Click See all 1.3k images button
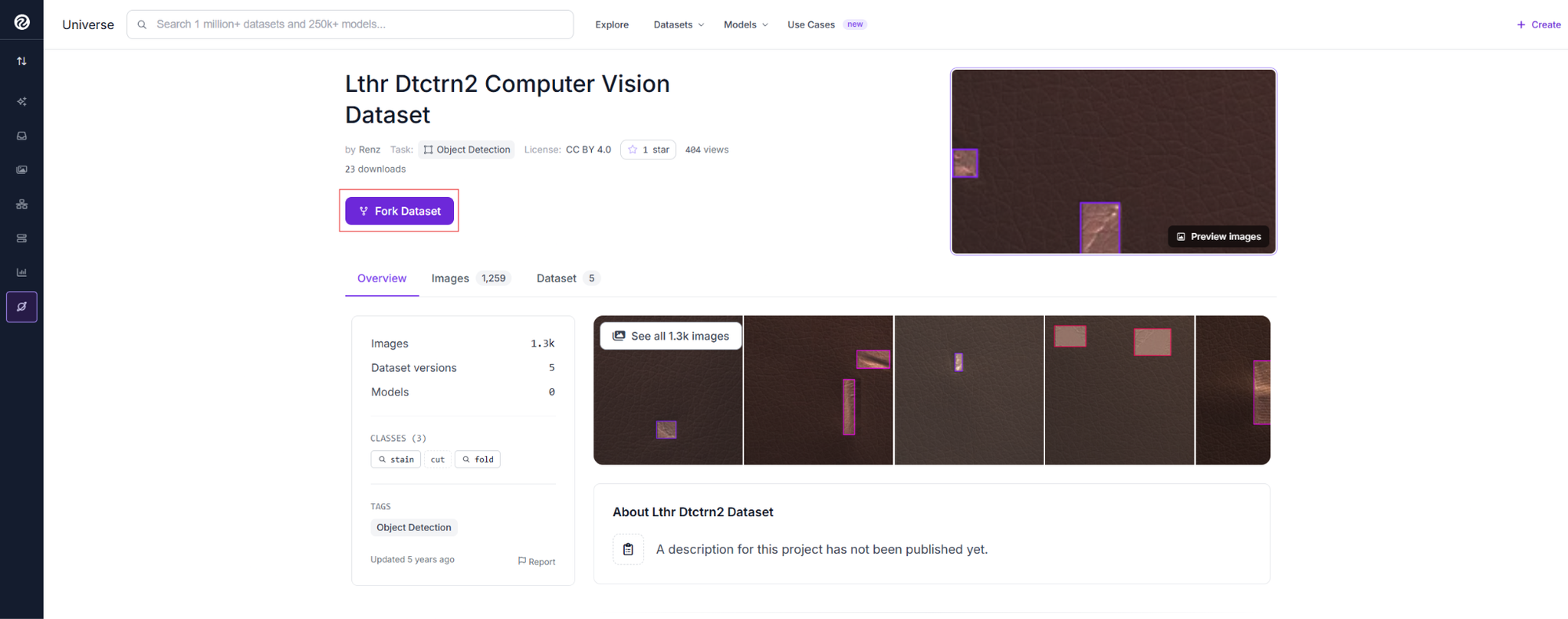 [x=670, y=336]
